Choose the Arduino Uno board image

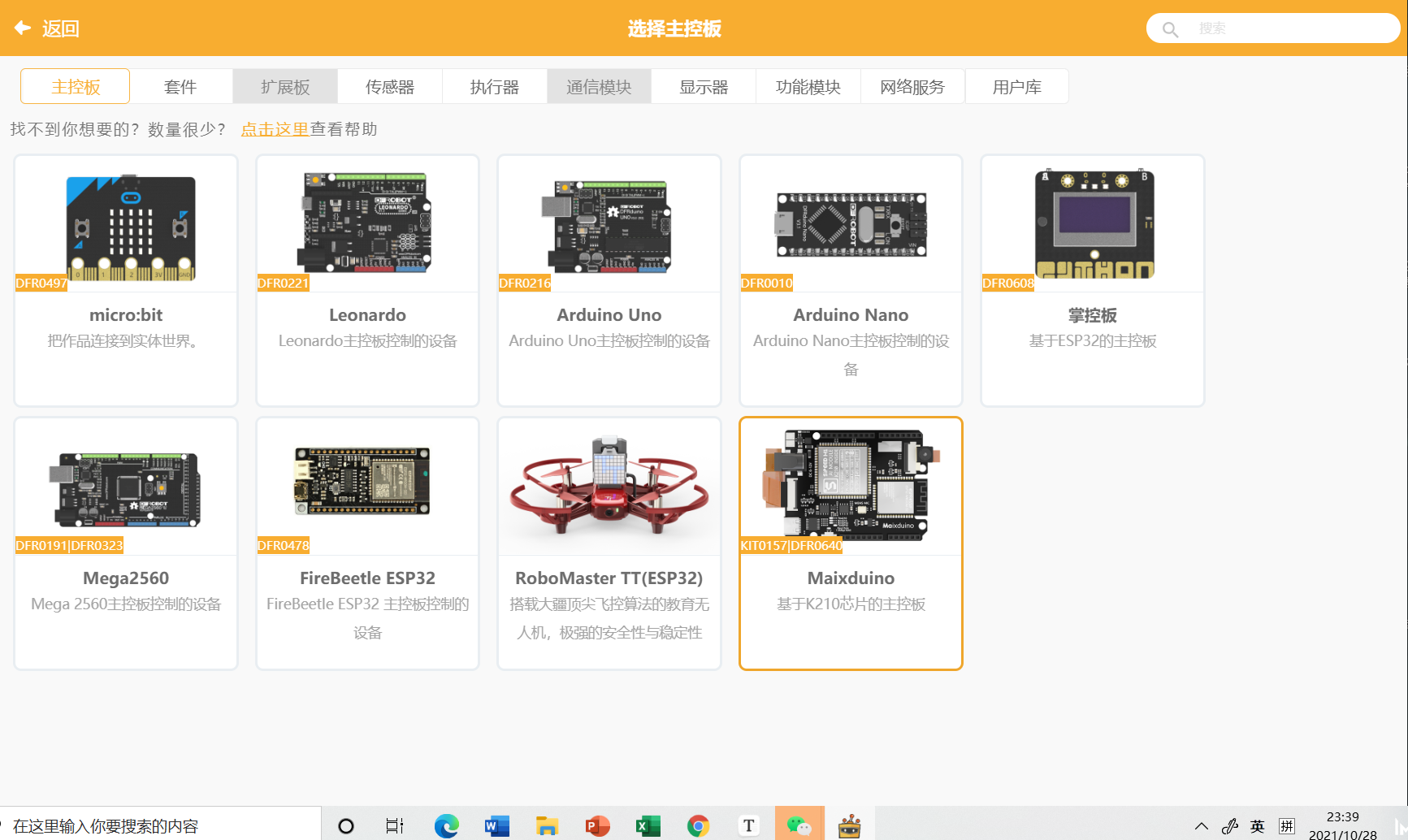(606, 226)
